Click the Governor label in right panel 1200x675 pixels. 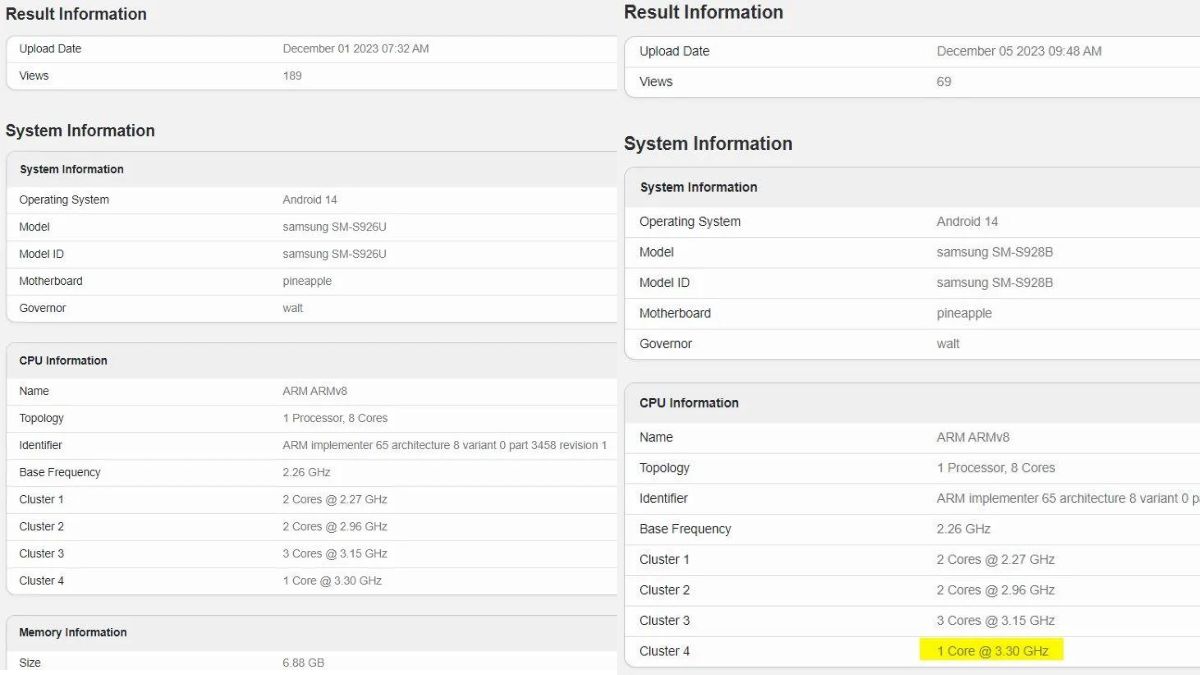point(666,344)
